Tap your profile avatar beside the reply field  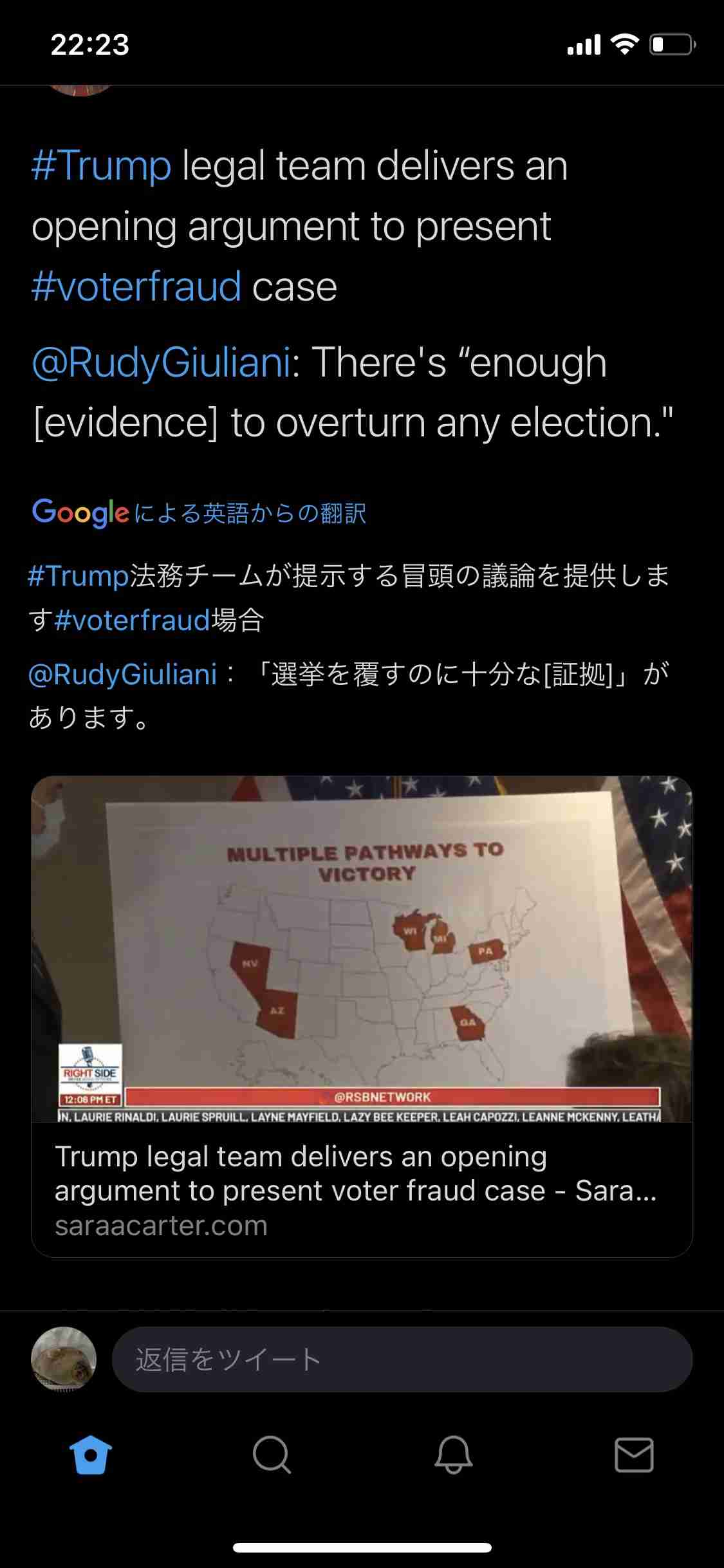(64, 1359)
